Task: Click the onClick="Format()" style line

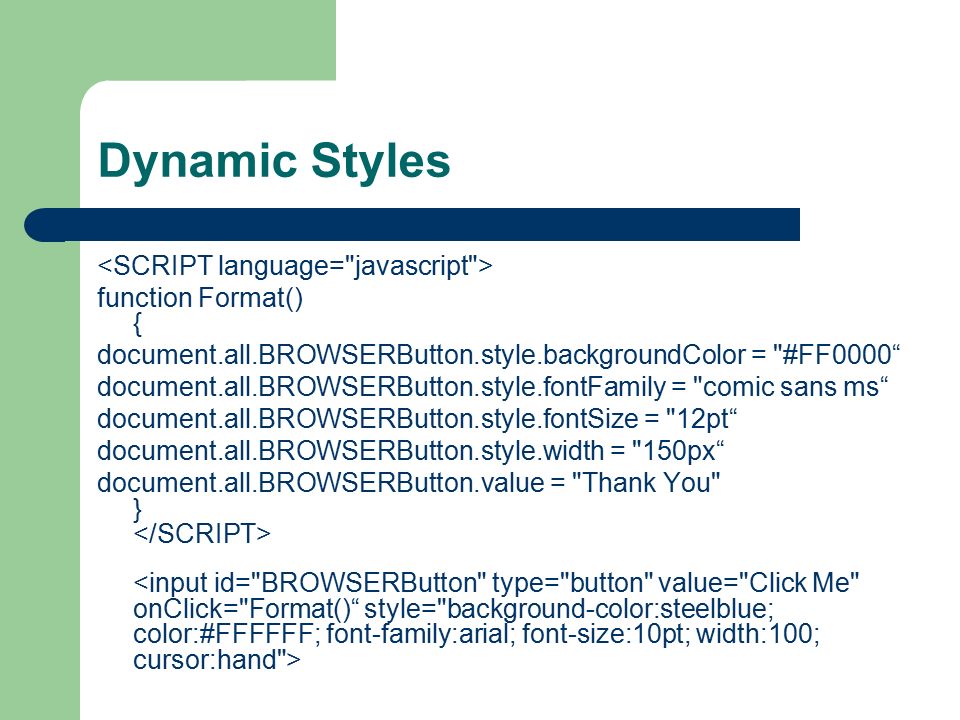Action: [454, 609]
